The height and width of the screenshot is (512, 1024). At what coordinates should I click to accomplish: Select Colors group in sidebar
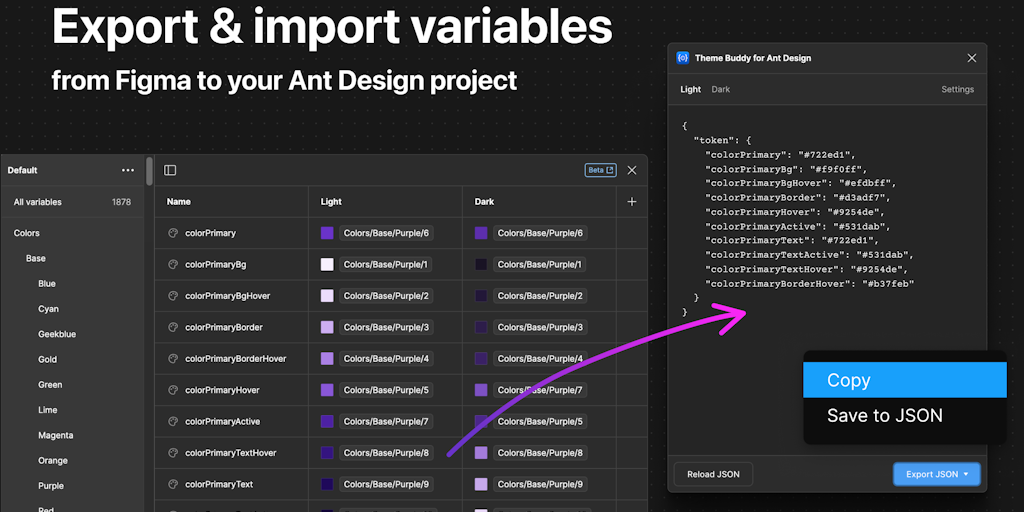click(27, 233)
